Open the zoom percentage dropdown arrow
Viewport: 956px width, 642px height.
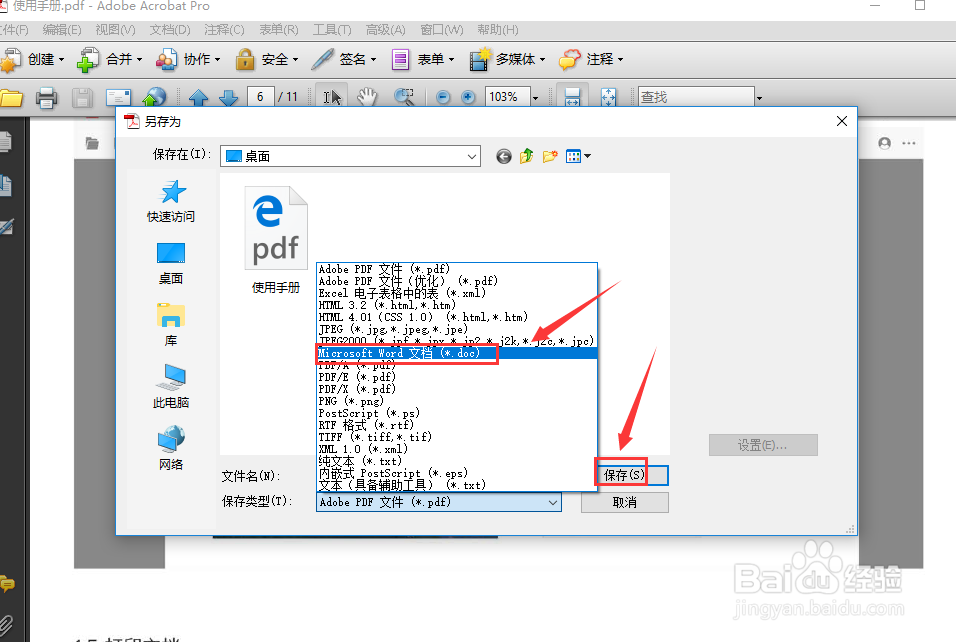click(535, 98)
